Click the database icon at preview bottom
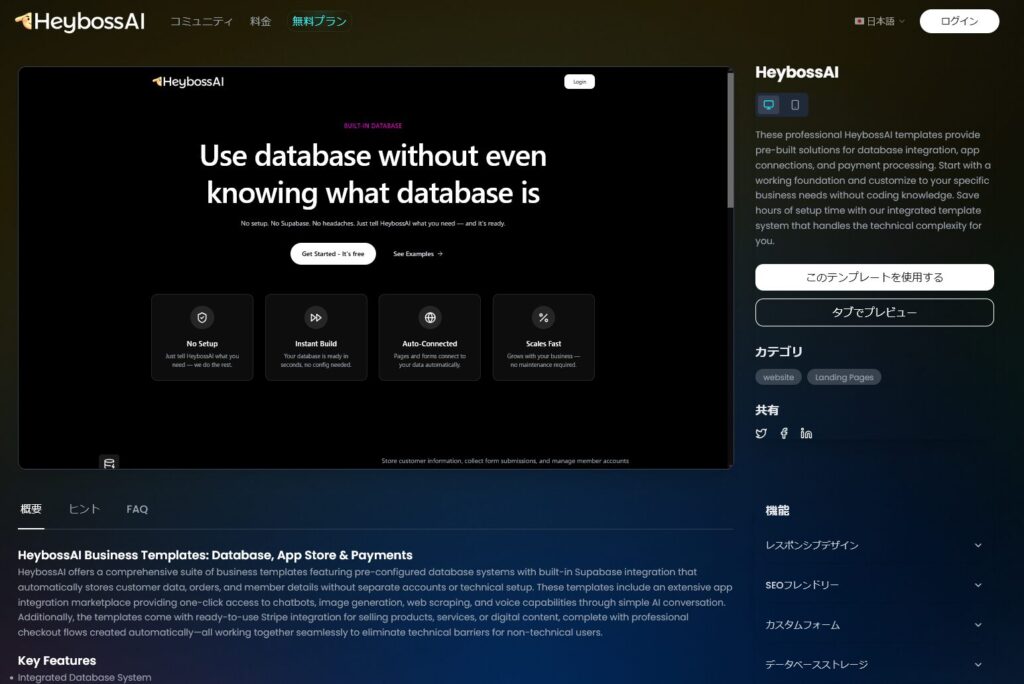 (x=109, y=463)
